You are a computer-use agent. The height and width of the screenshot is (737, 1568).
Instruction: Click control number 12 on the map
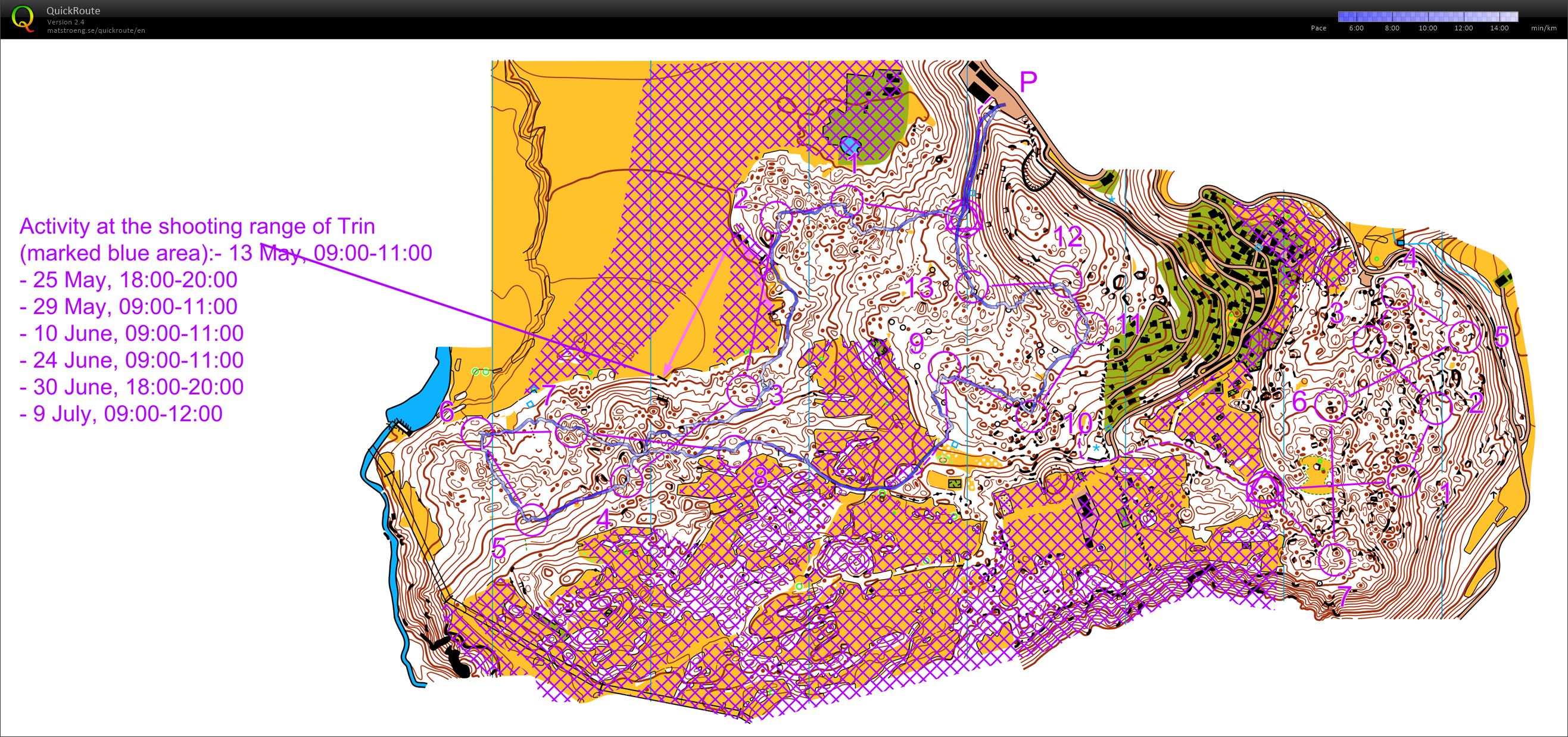point(1068,237)
